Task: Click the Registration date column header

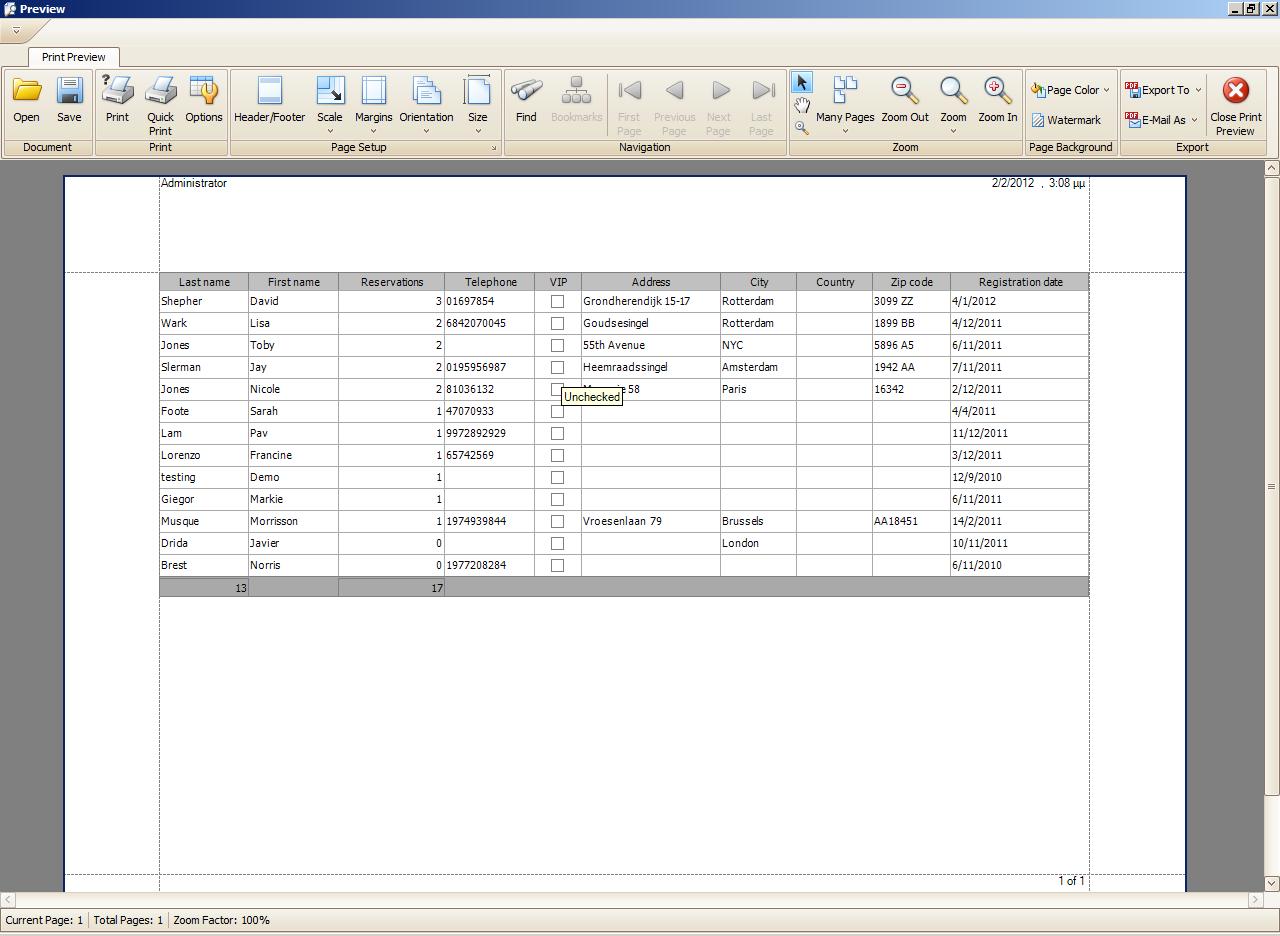Action: point(1020,282)
